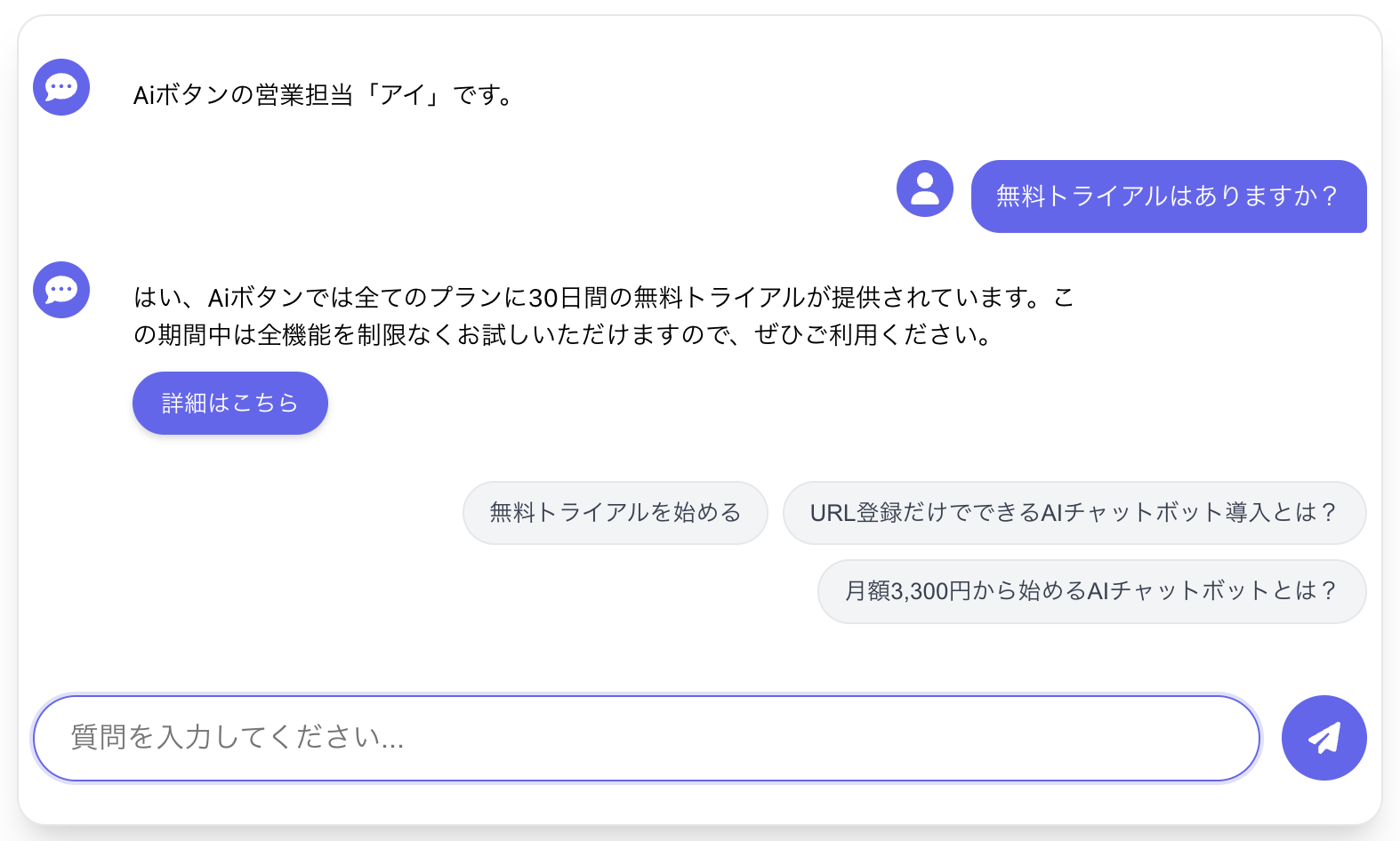Click the 無料トライアルはありますか user message bubble
Image resolution: width=1400 pixels, height=841 pixels.
(1168, 197)
